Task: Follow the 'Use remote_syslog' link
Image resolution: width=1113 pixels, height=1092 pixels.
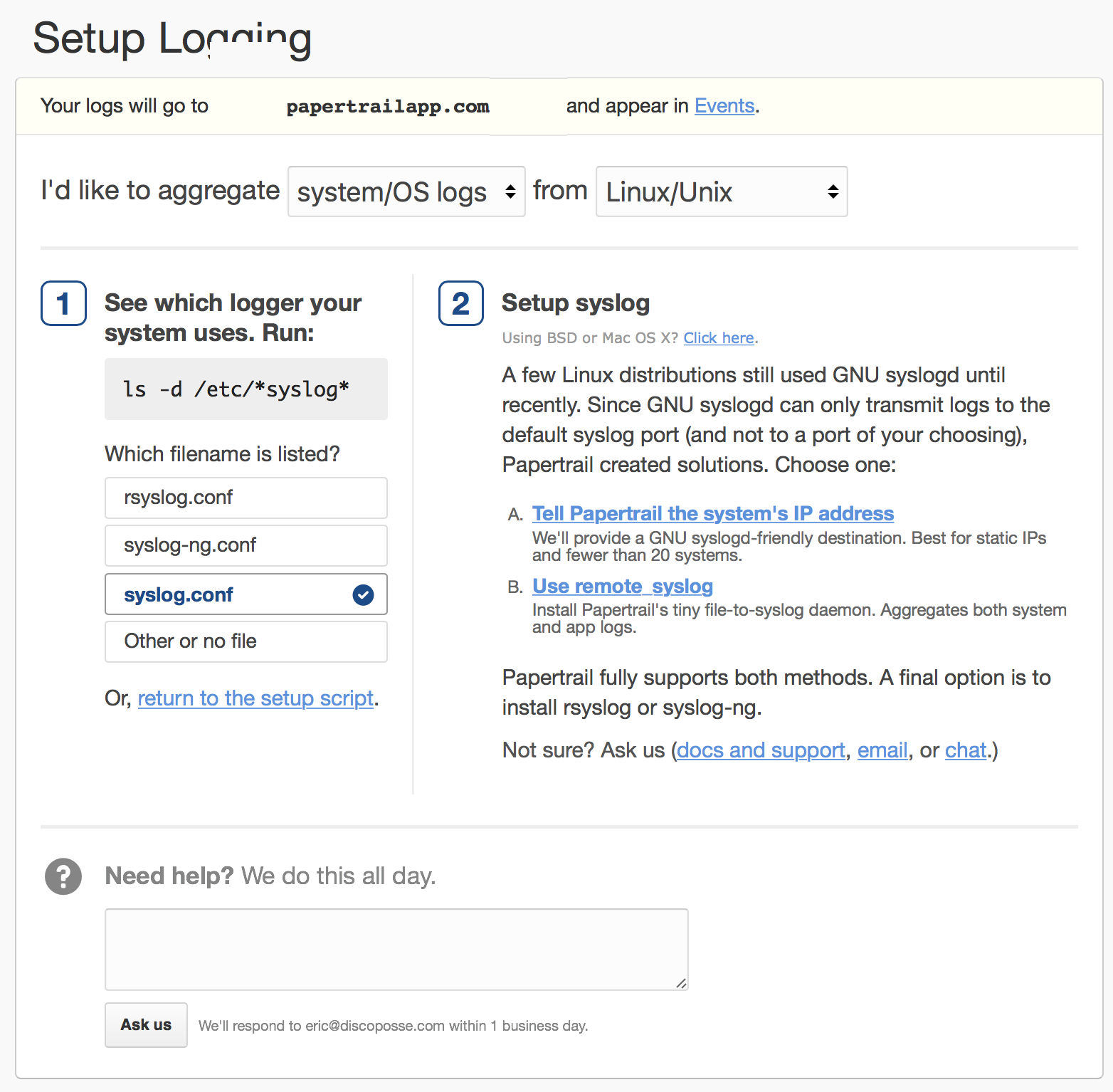Action: (x=622, y=586)
